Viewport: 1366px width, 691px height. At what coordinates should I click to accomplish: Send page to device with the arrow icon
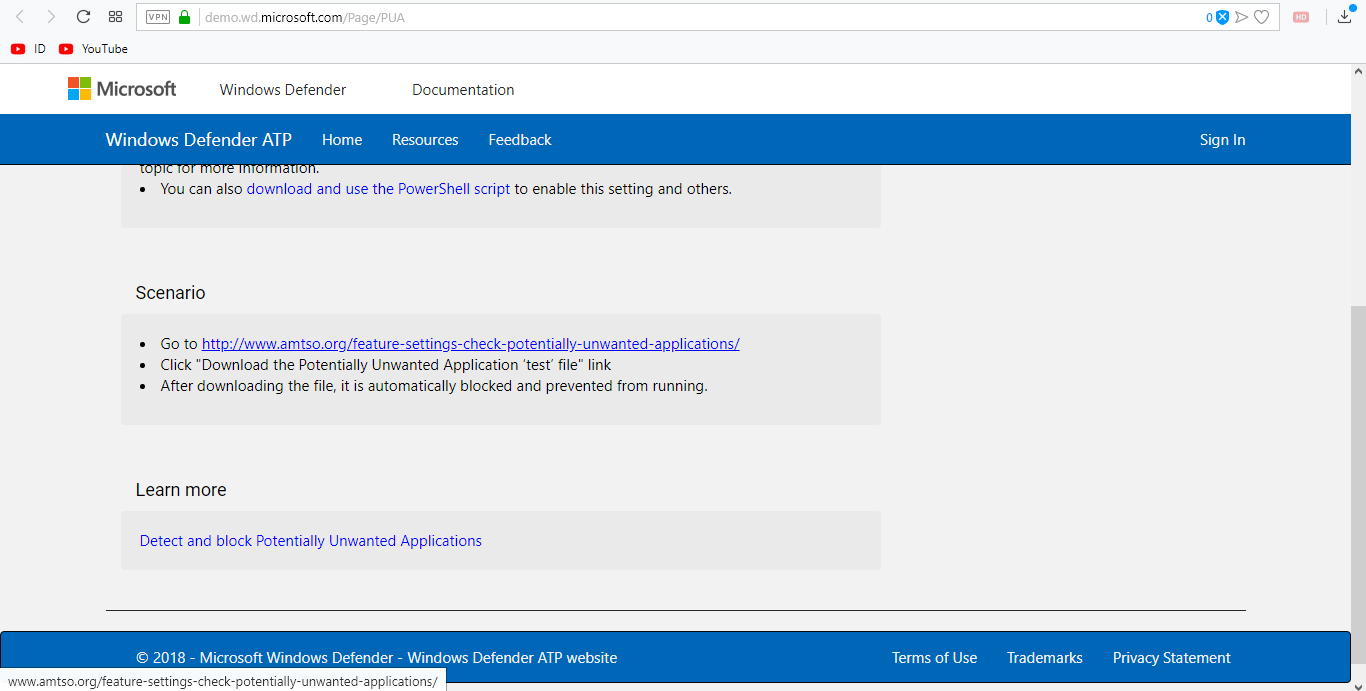click(1241, 17)
